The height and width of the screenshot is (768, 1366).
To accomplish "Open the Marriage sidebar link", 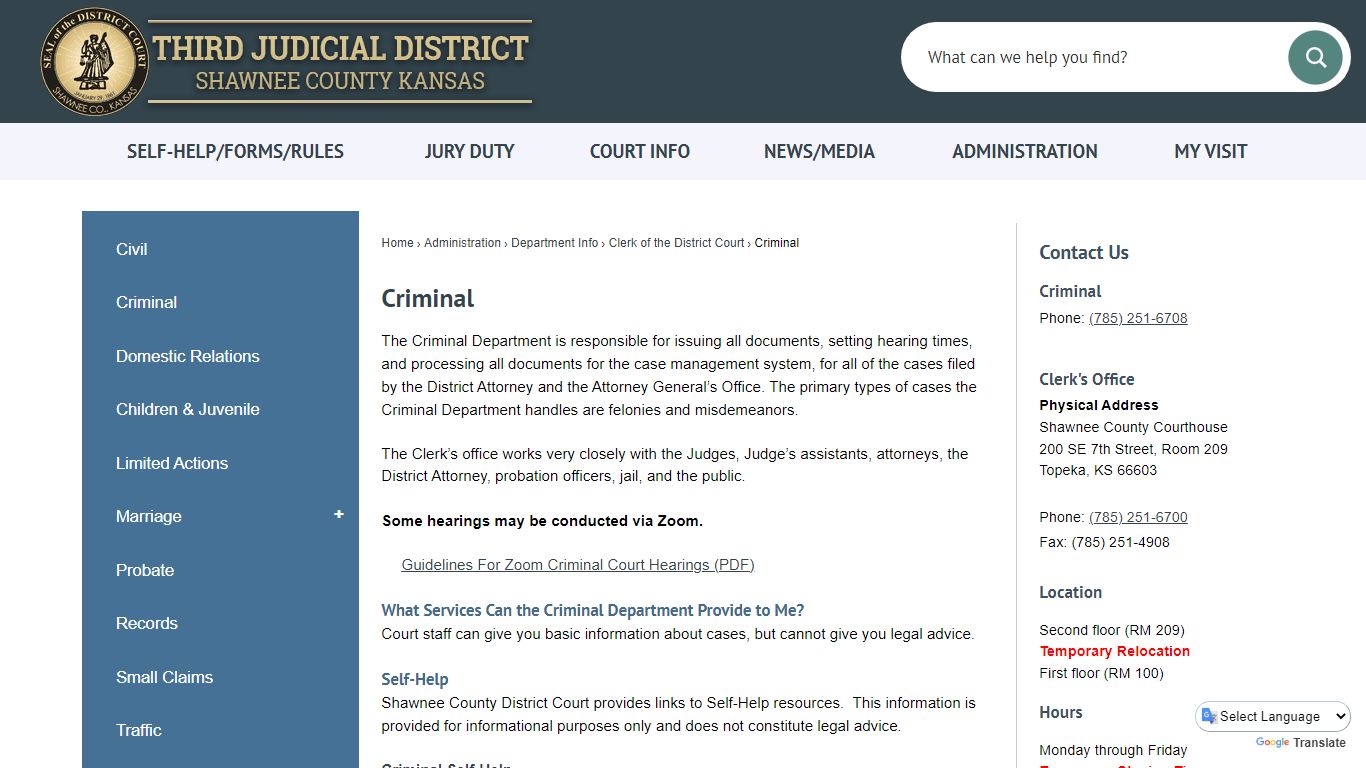I will coord(148,516).
